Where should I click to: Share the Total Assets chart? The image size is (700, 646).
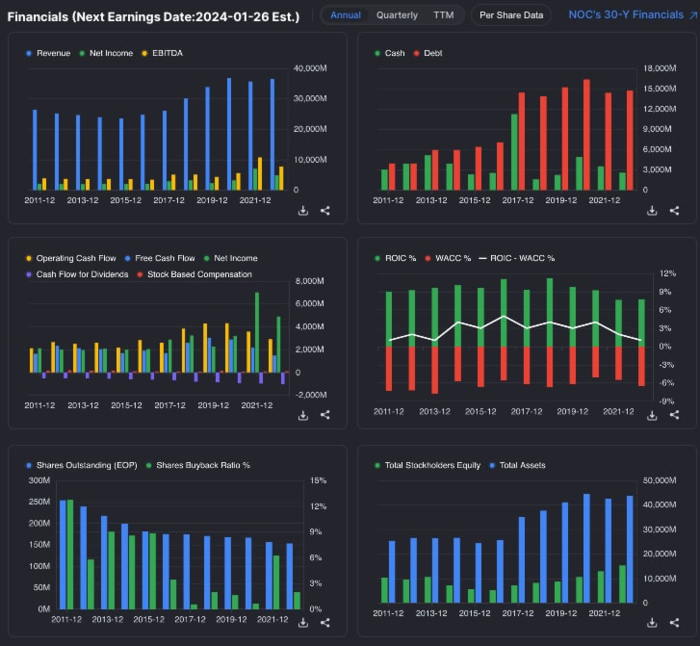(674, 623)
